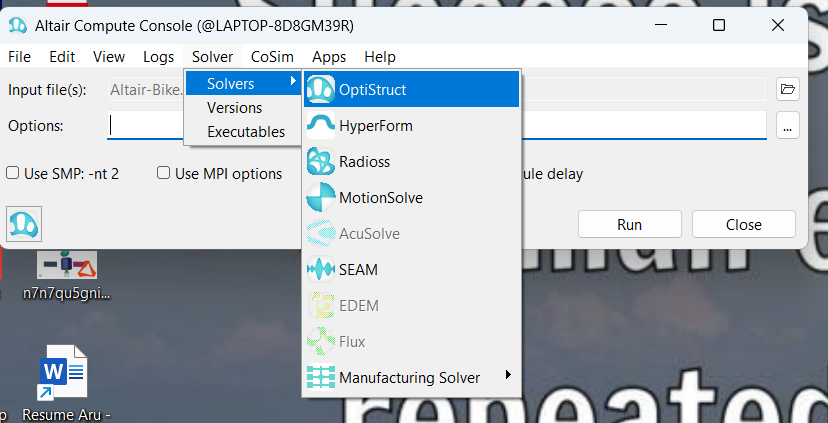Open the Help menu
The image size is (828, 423).
click(x=380, y=57)
